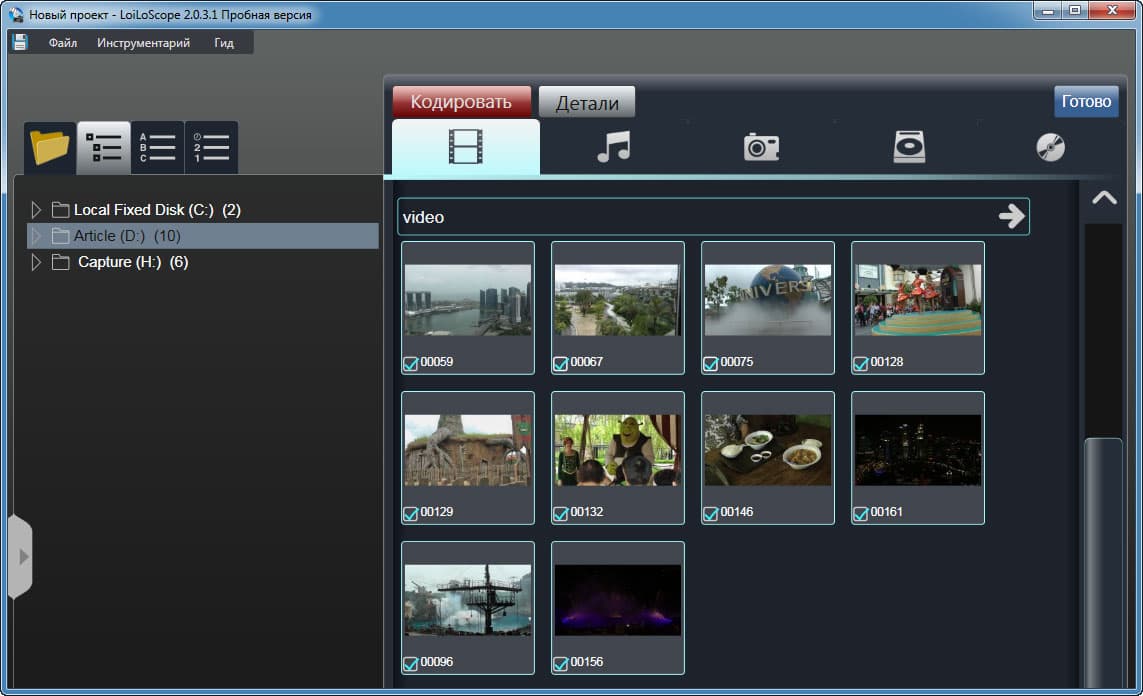This screenshot has width=1143, height=696.
Task: Select the disc burning tab icon
Action: (1050, 148)
